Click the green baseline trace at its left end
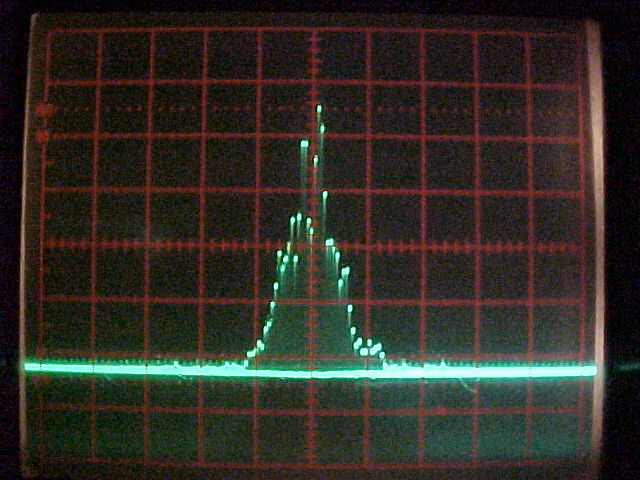 [29, 367]
